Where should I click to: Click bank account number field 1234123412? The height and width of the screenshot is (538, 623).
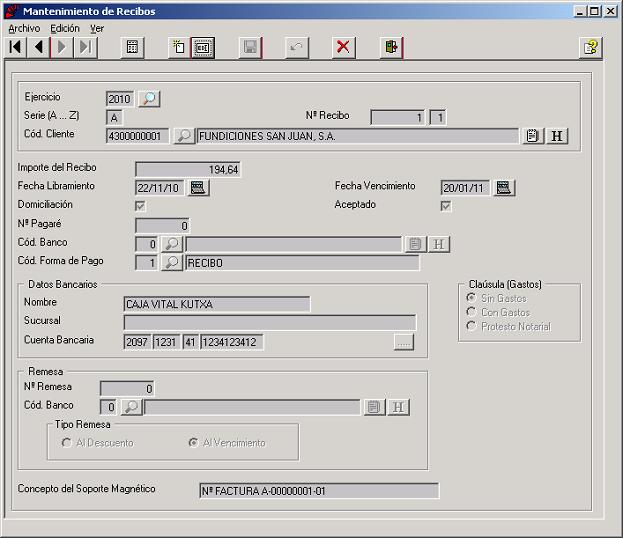[232, 342]
